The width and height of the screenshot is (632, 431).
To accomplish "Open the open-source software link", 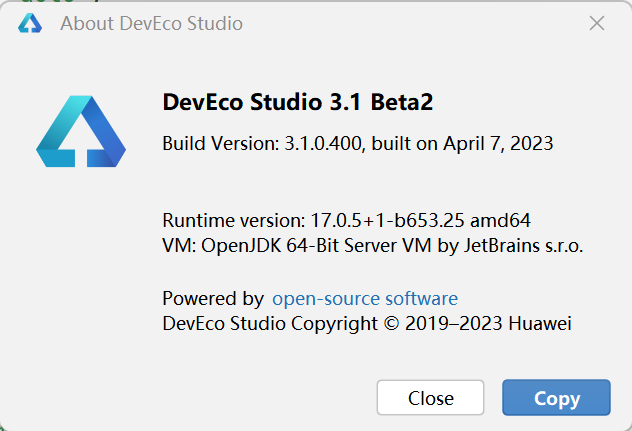I will (365, 299).
